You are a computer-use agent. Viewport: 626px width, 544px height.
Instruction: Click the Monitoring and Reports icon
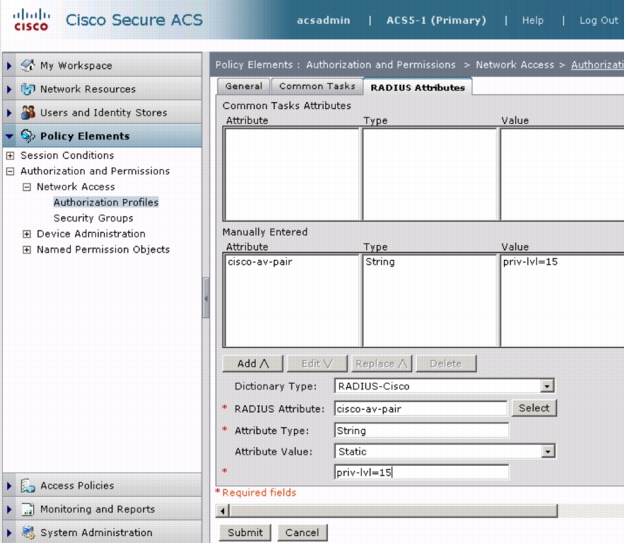coord(28,509)
